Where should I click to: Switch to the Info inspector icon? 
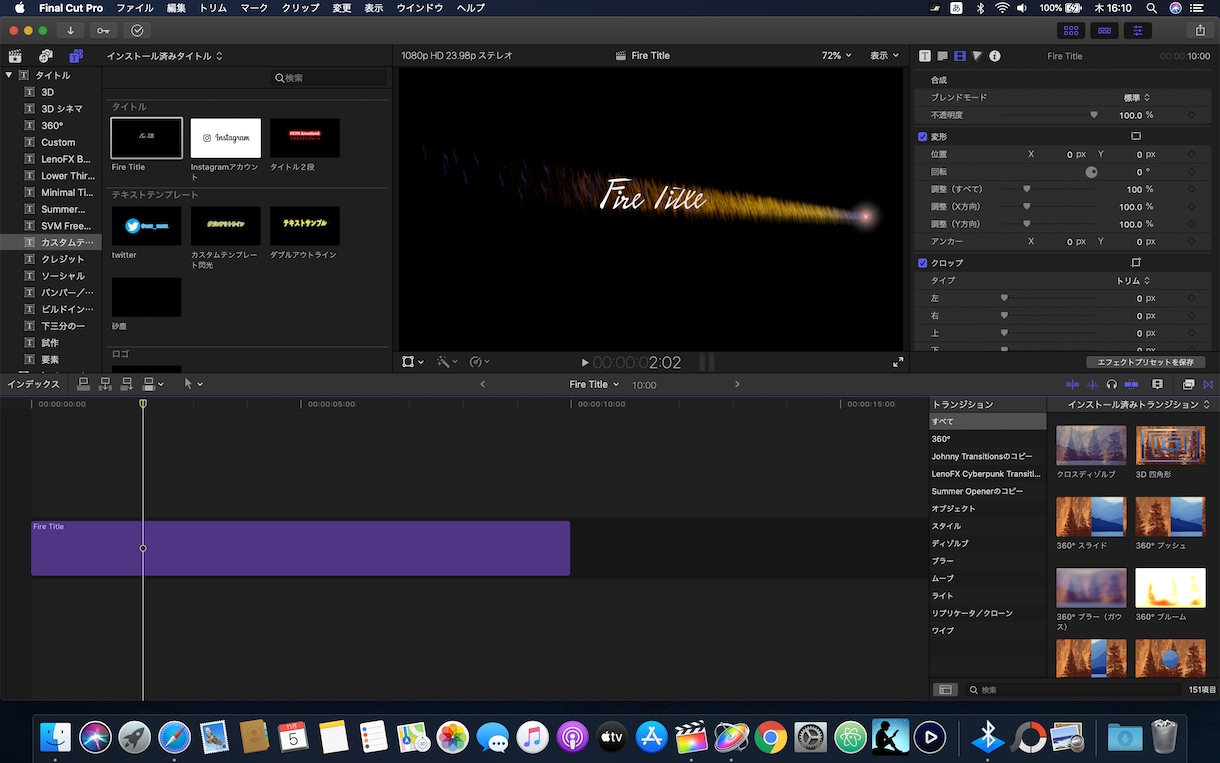[995, 56]
